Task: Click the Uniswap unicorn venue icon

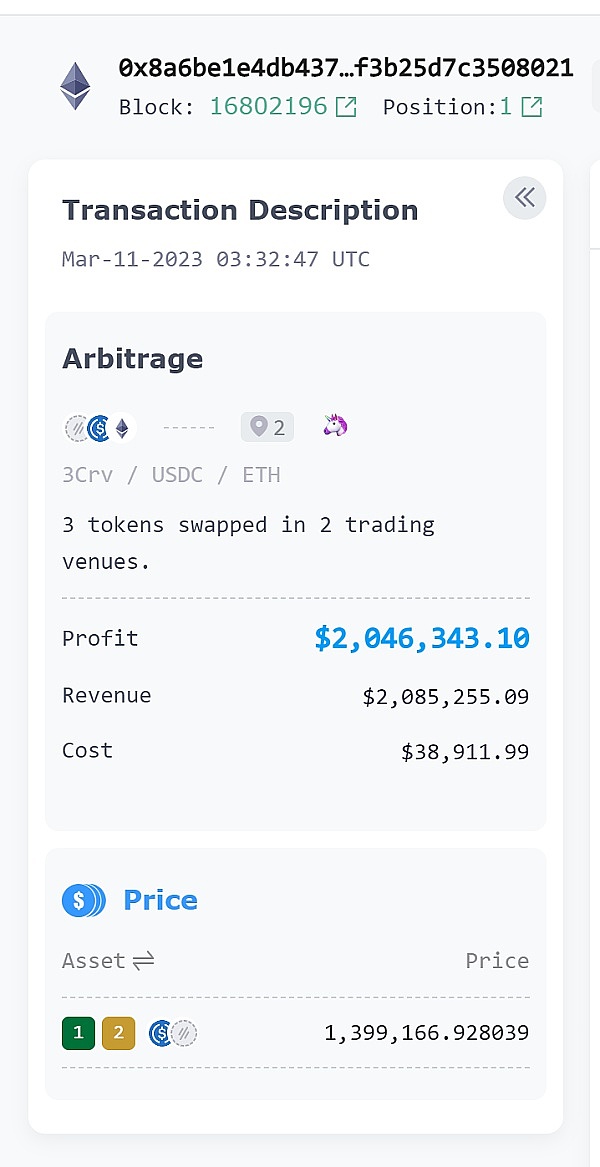Action: click(335, 427)
